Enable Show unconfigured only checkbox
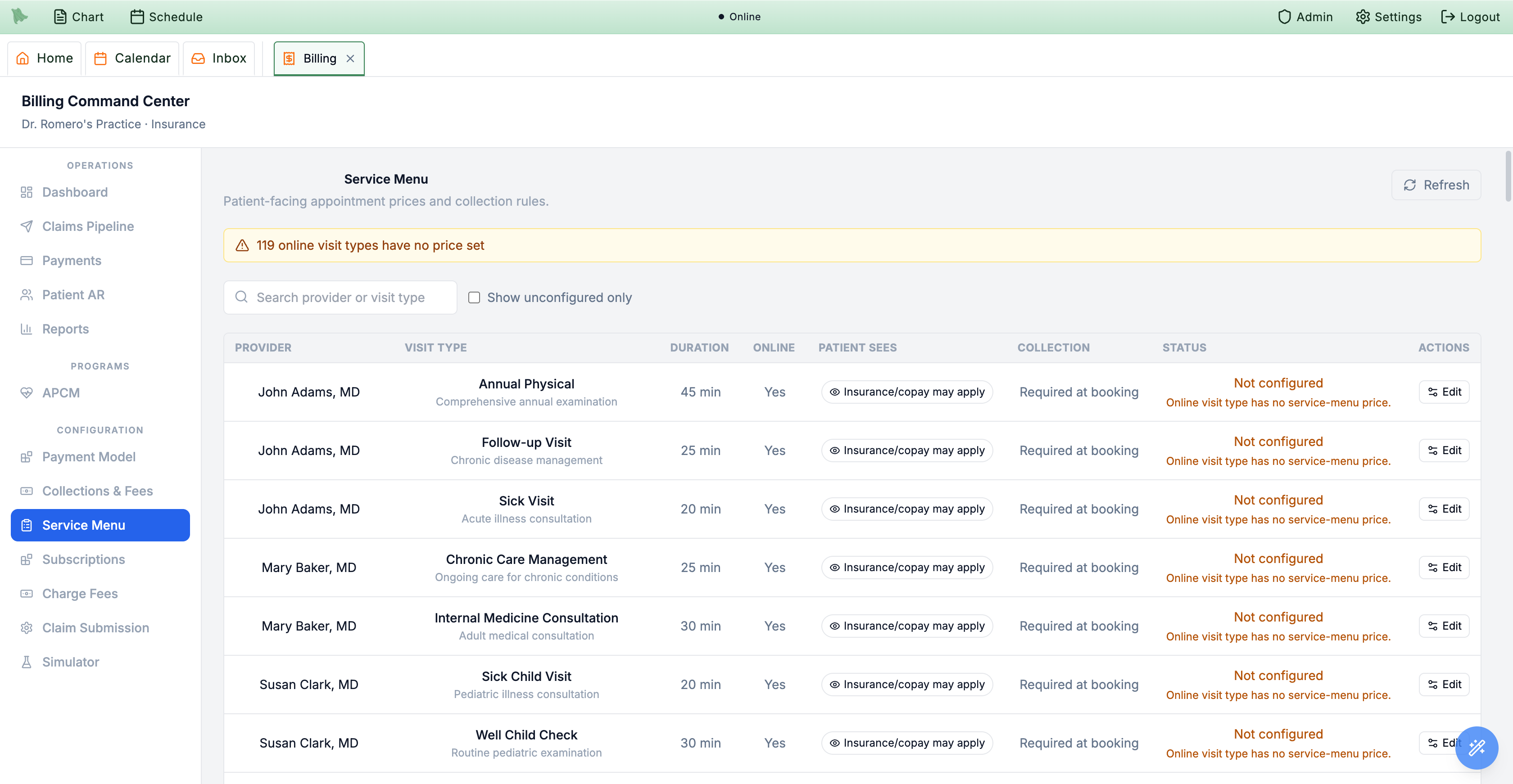1513x784 pixels. (x=474, y=297)
